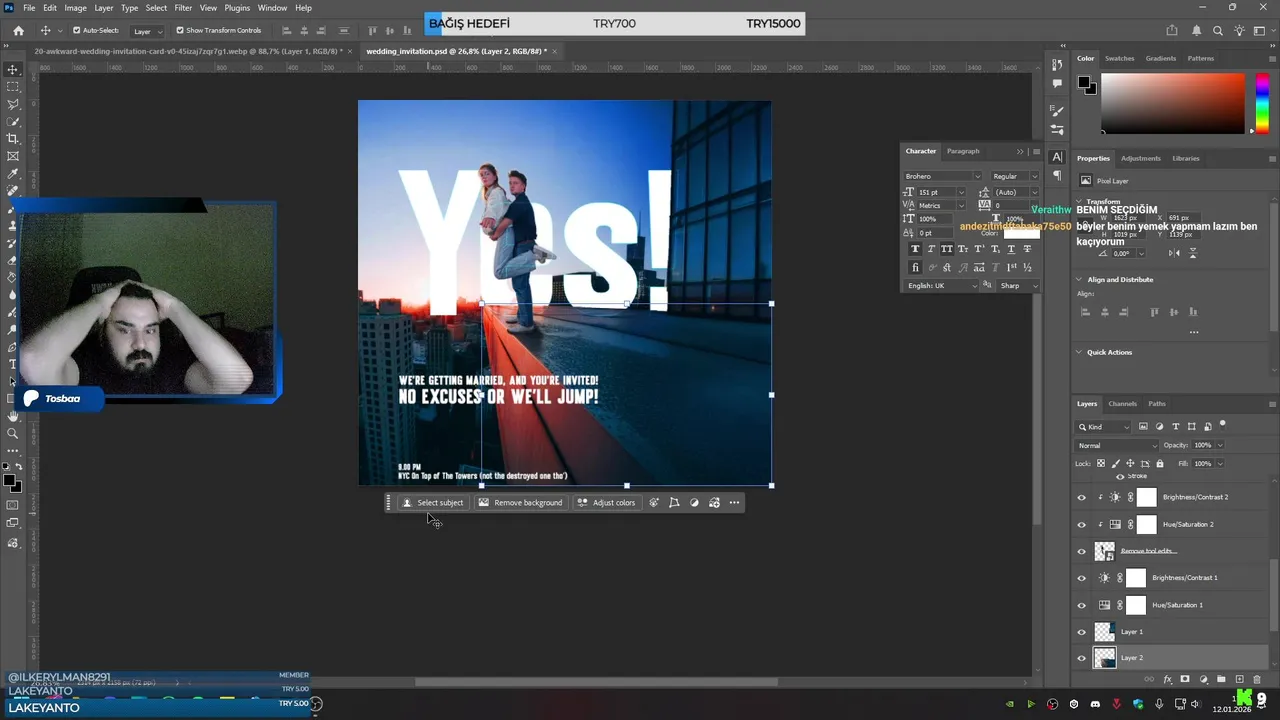This screenshot has height=720, width=1280.
Task: Open the Plugins menu
Action: (x=237, y=8)
